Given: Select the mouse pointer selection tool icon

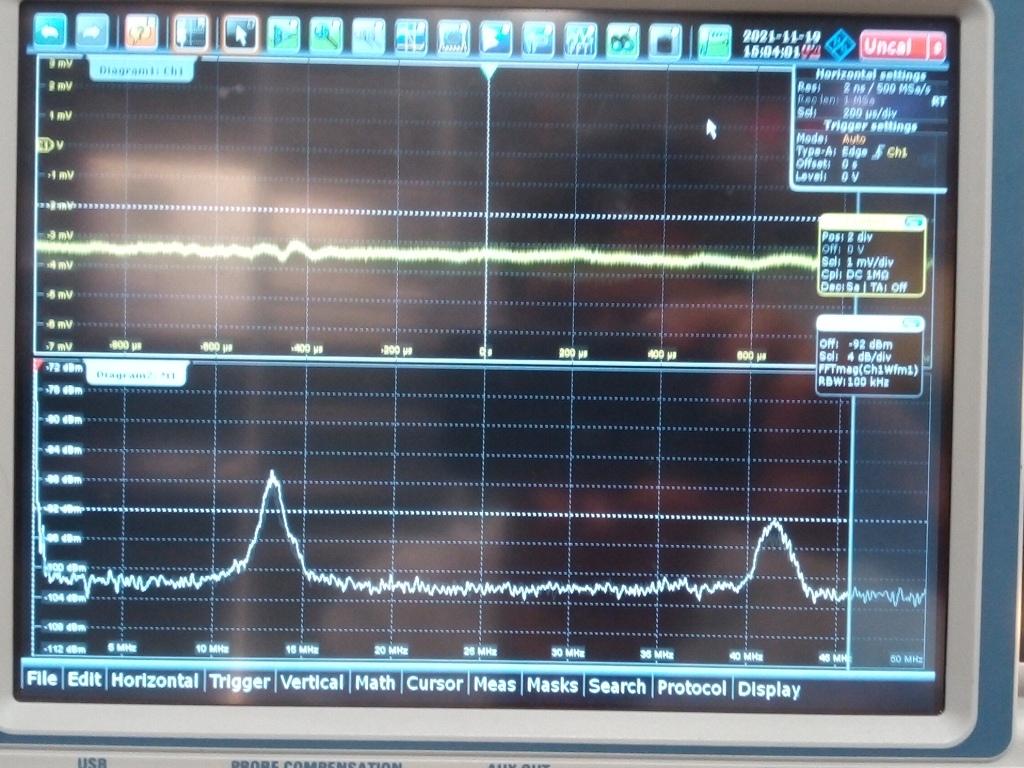Looking at the screenshot, I should click(x=240, y=34).
